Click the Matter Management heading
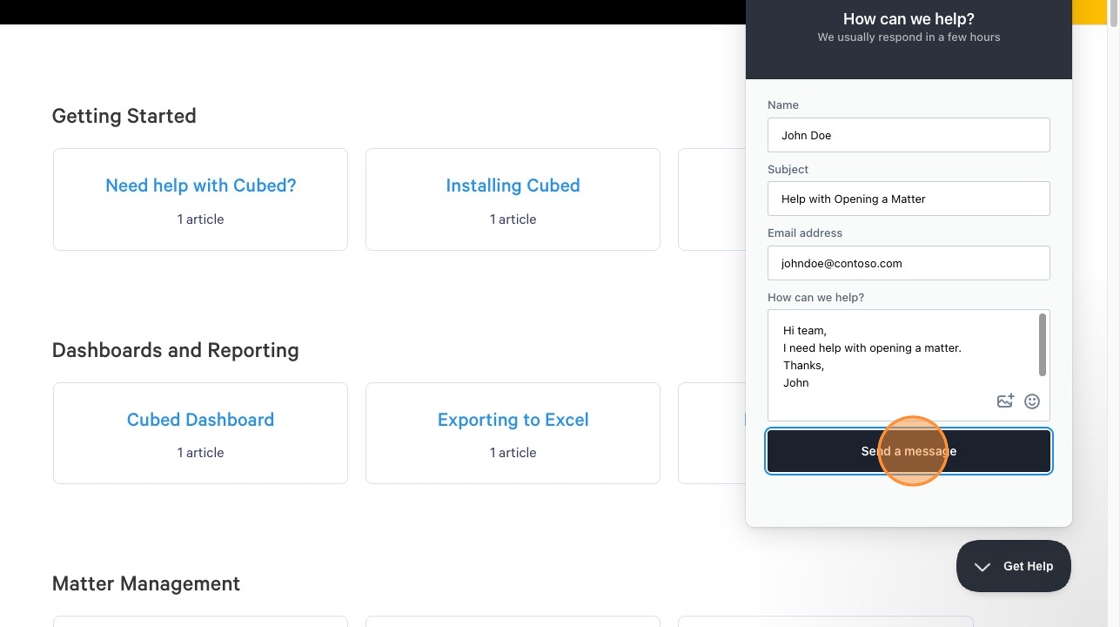 (x=146, y=583)
